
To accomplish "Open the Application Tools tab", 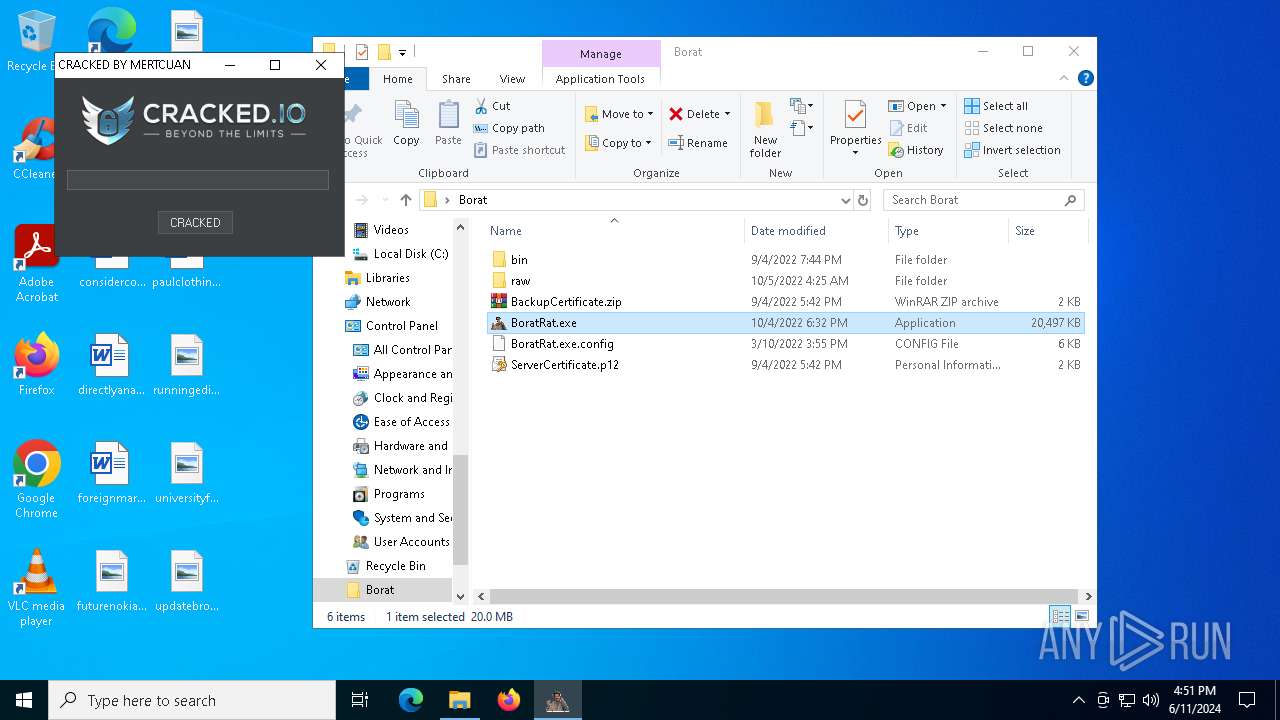I will click(600, 79).
